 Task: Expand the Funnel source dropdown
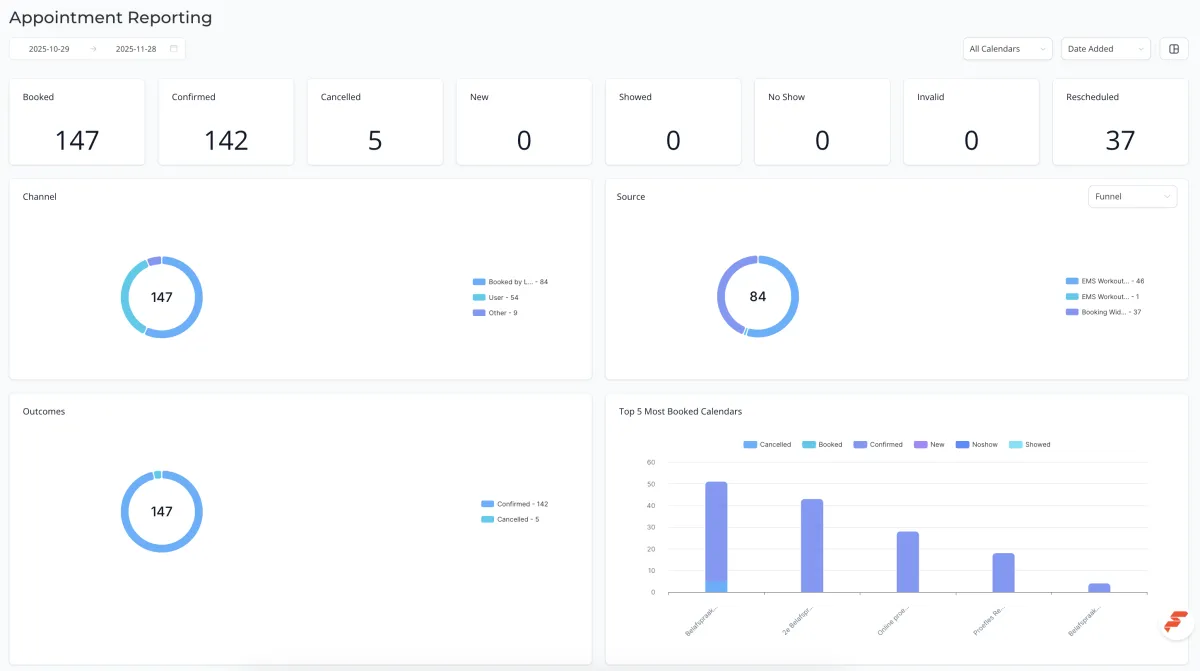point(1133,197)
